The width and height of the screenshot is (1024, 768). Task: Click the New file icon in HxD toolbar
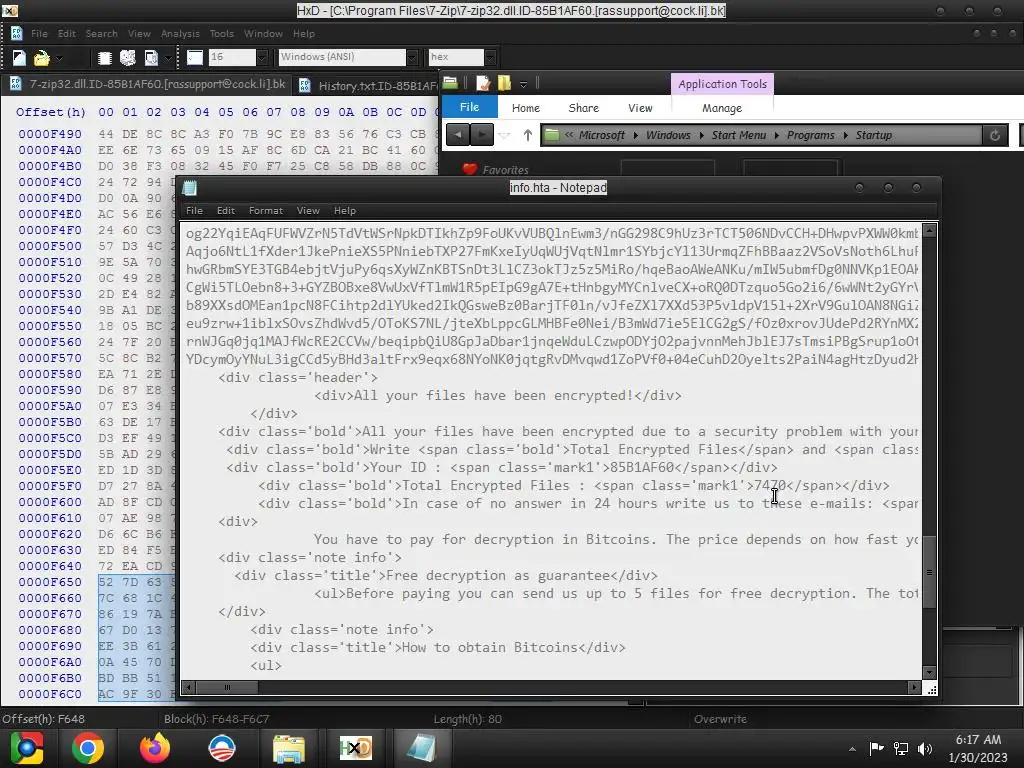(19, 58)
